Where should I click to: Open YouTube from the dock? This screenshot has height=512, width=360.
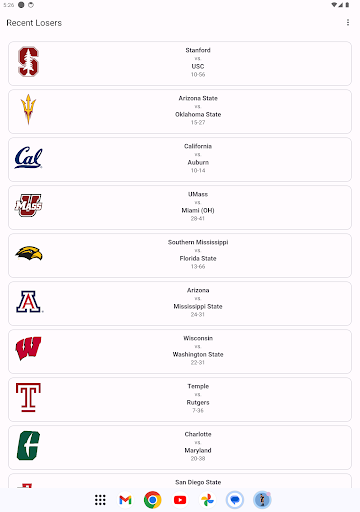[x=180, y=500]
